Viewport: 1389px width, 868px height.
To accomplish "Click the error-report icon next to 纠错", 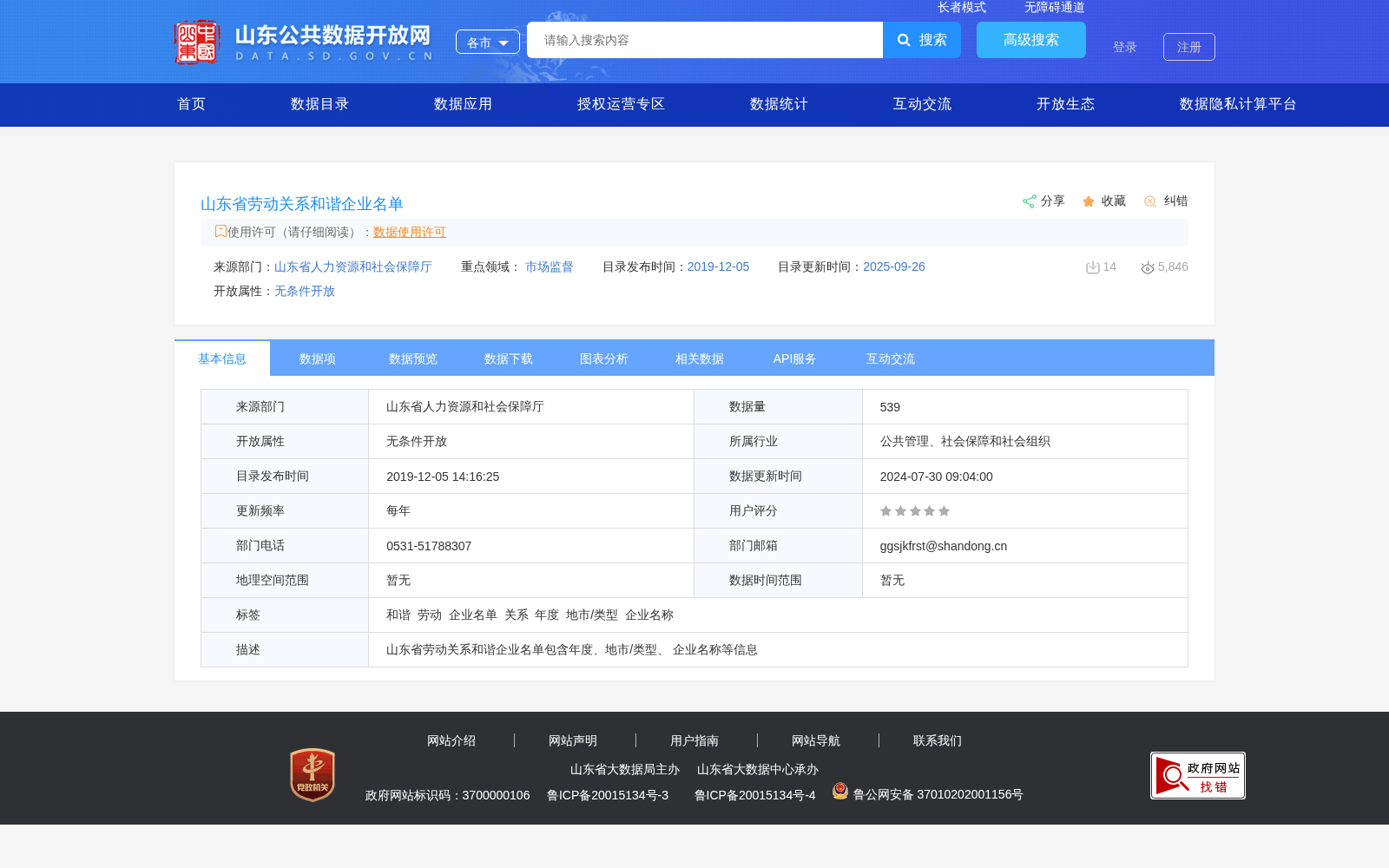I will pyautogui.click(x=1150, y=201).
